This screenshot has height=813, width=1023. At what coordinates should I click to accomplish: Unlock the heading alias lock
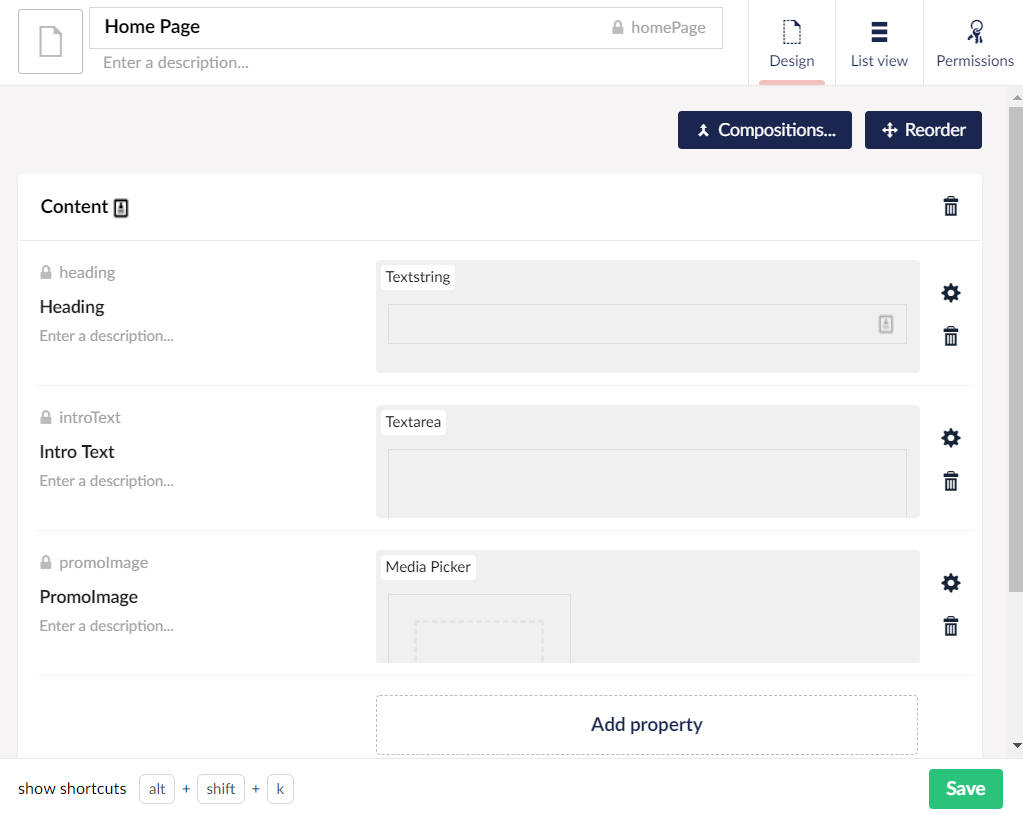coord(46,272)
